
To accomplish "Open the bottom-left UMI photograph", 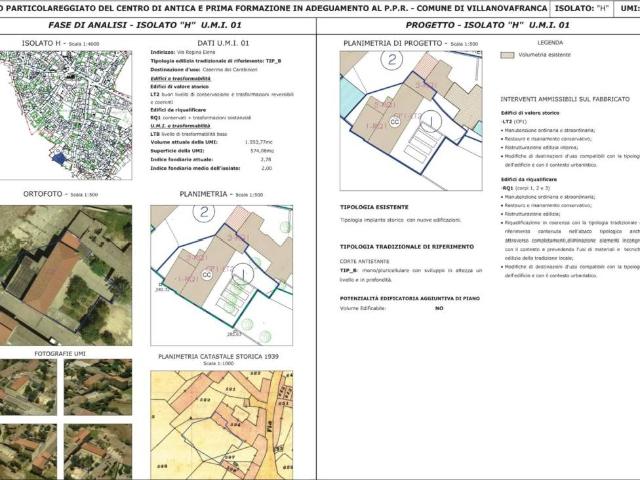I will (28, 452).
